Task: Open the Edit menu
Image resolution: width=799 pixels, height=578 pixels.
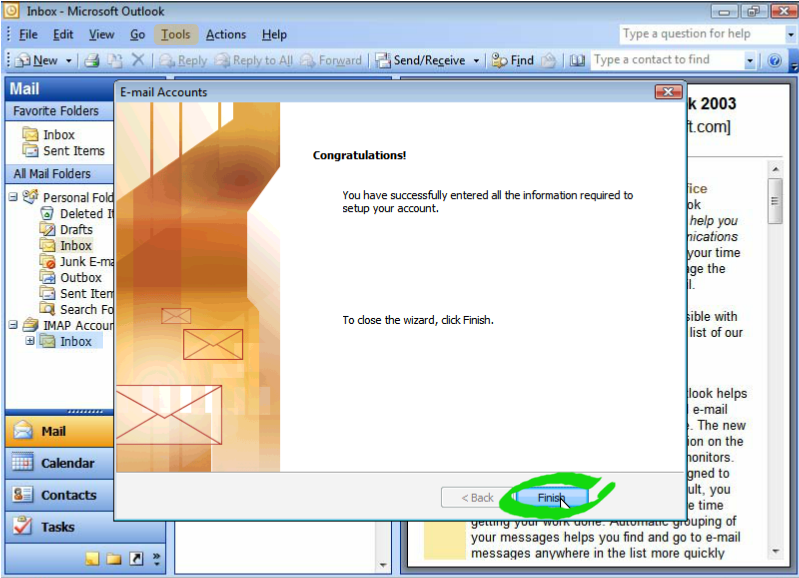Action: click(63, 35)
